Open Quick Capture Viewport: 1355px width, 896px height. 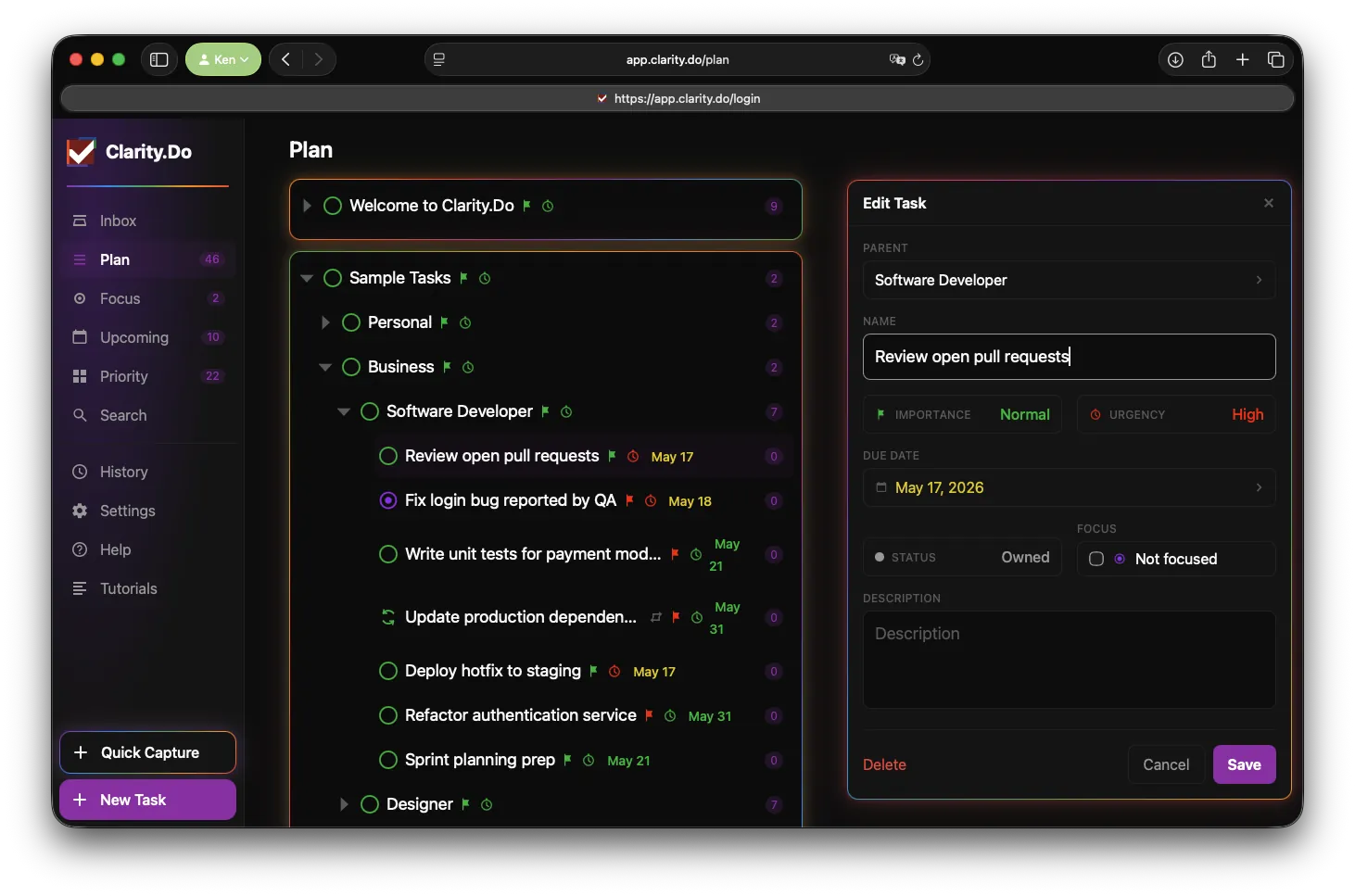[x=148, y=752]
